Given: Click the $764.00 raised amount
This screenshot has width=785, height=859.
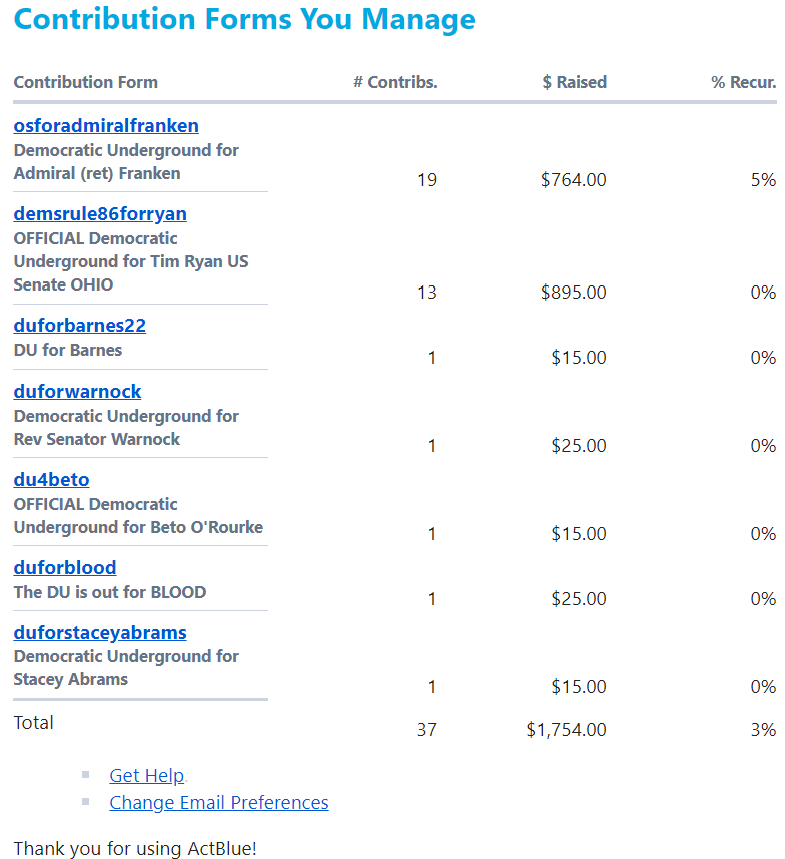Looking at the screenshot, I should [x=573, y=180].
